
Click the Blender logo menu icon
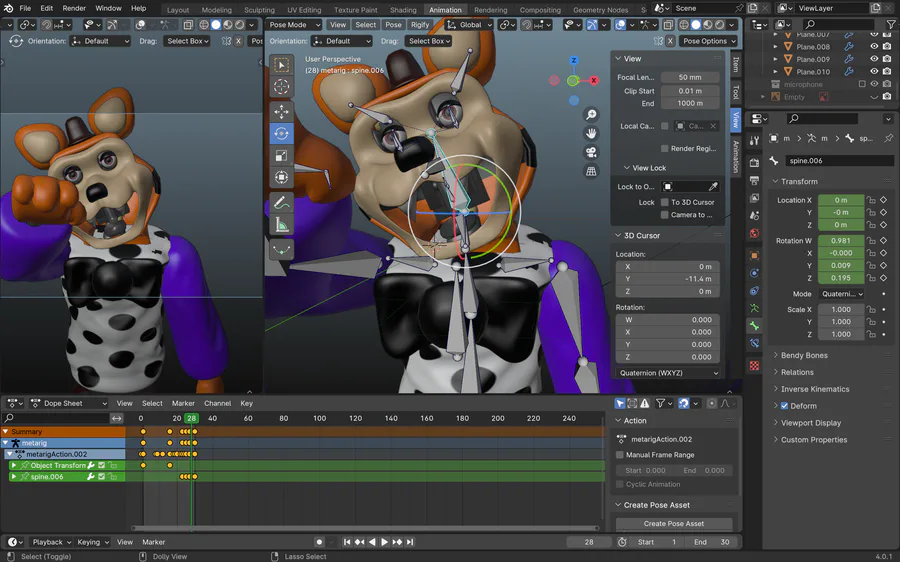pos(9,9)
